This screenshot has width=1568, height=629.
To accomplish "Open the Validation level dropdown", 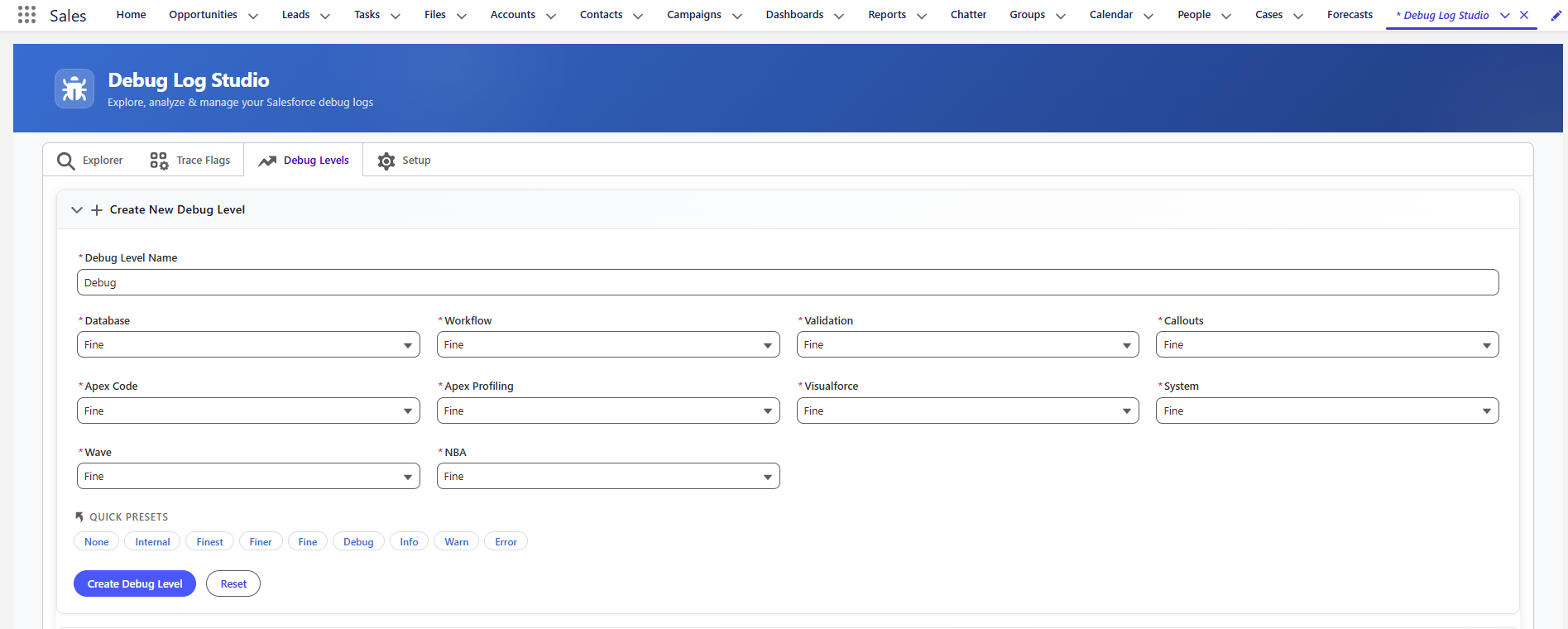I will [968, 344].
